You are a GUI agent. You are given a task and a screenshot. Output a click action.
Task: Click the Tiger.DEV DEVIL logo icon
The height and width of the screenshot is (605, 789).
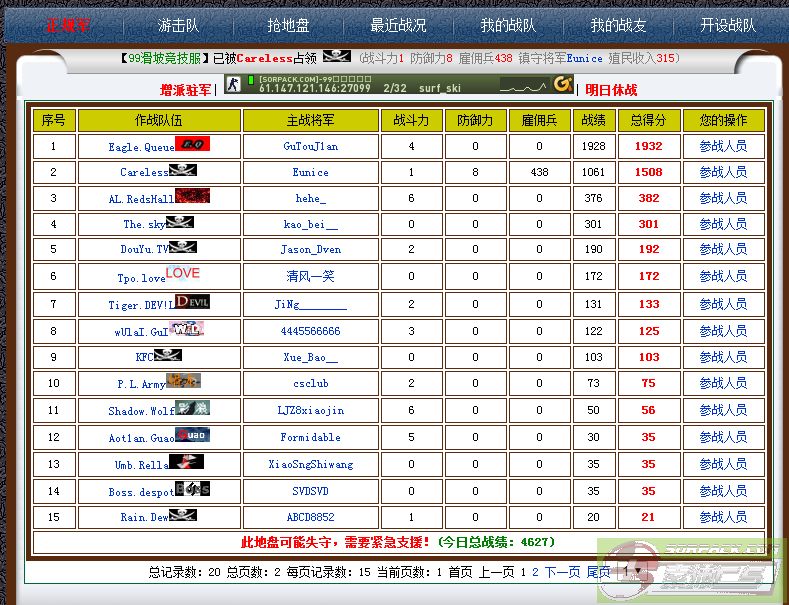point(192,301)
